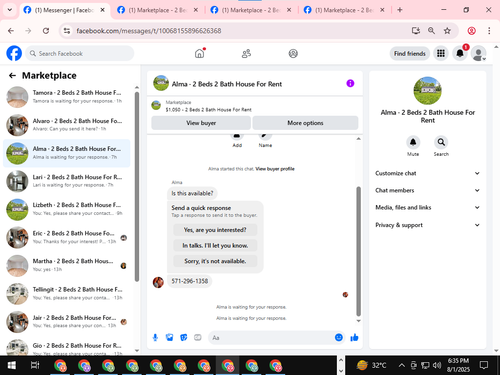This screenshot has width=500, height=375.
Task: Open Chrome zoom magnifier icon
Action: click(x=431, y=31)
